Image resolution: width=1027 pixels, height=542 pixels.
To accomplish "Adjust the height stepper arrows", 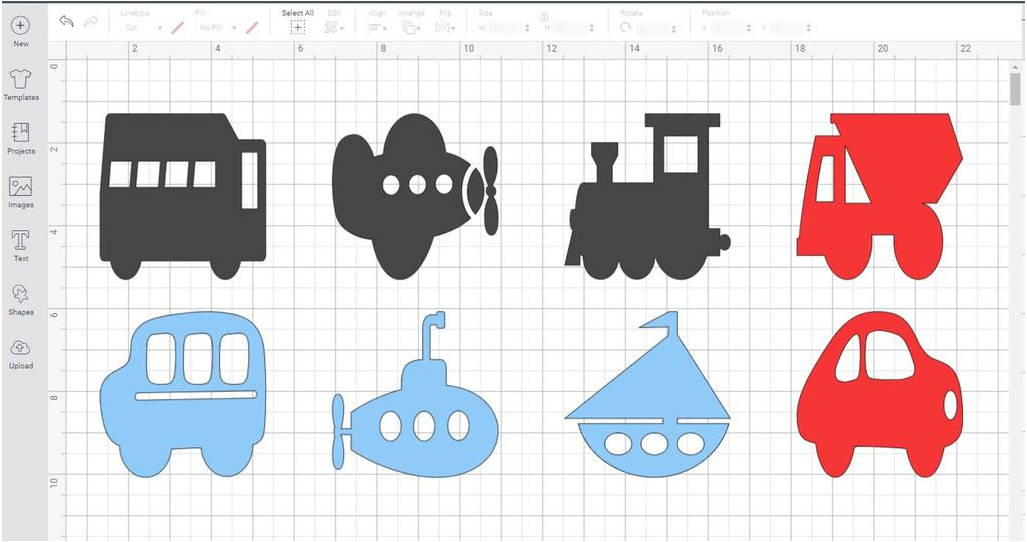I will pos(592,28).
